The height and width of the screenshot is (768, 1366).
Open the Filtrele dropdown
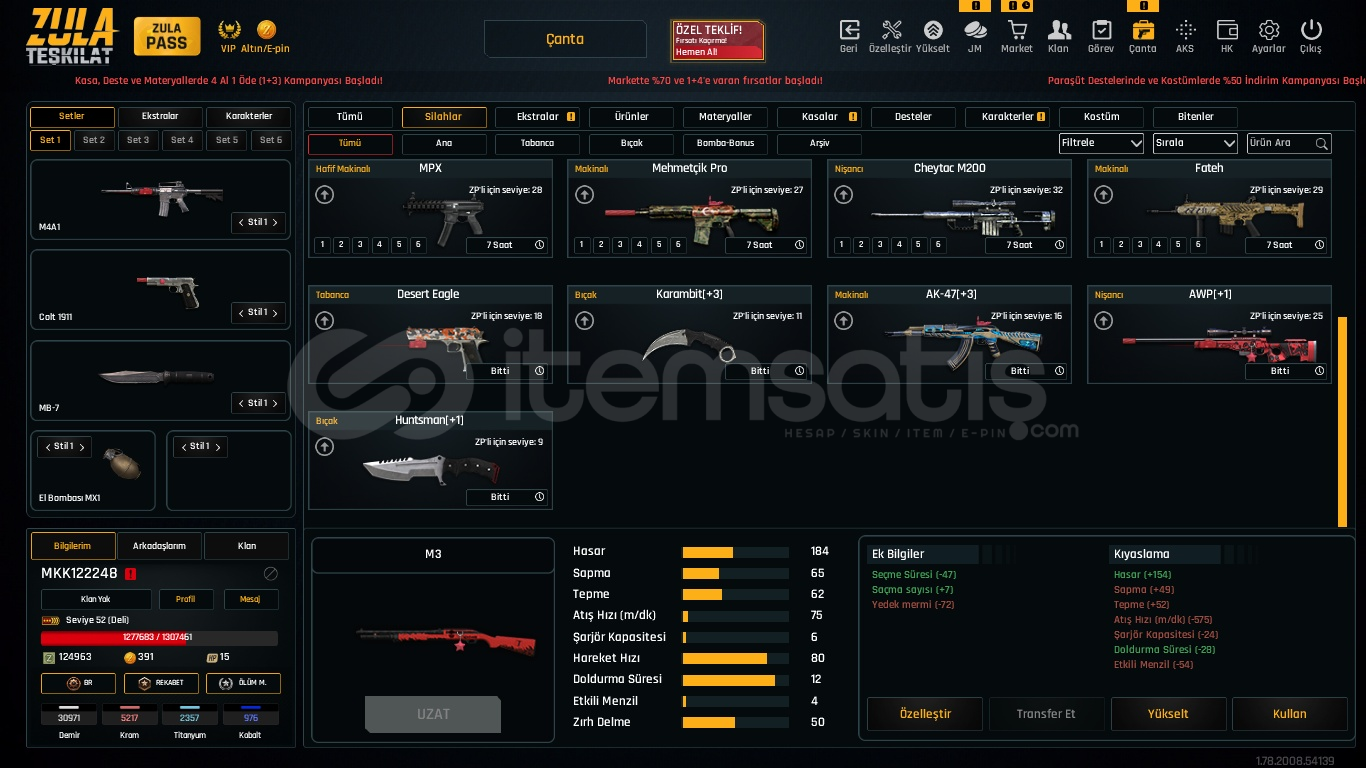tap(1101, 143)
